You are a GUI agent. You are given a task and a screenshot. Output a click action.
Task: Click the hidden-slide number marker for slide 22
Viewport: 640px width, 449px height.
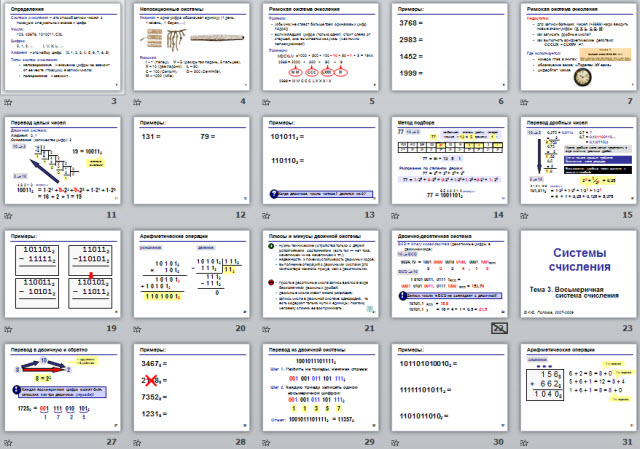pos(498,328)
